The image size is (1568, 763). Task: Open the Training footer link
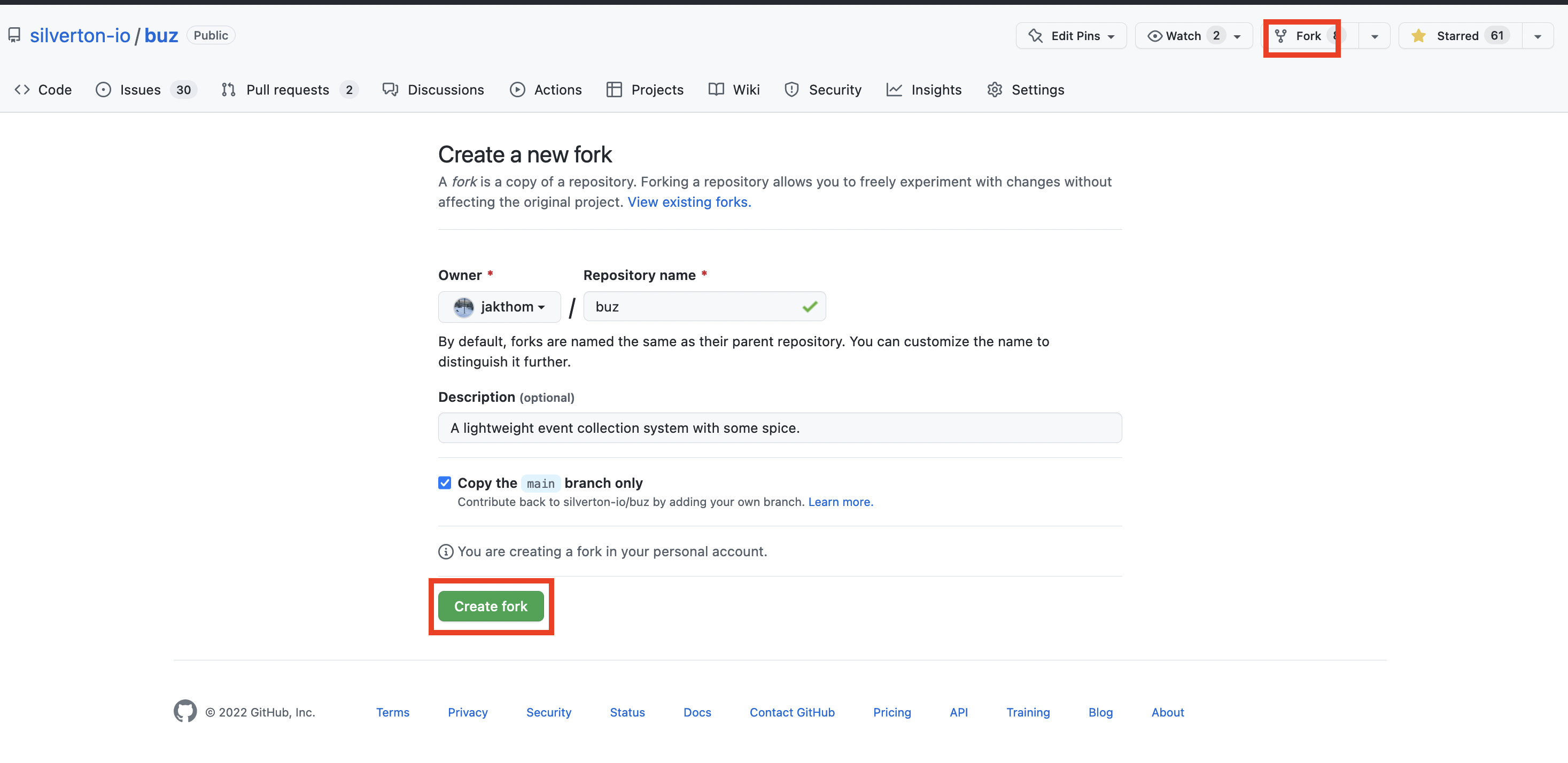[1028, 712]
